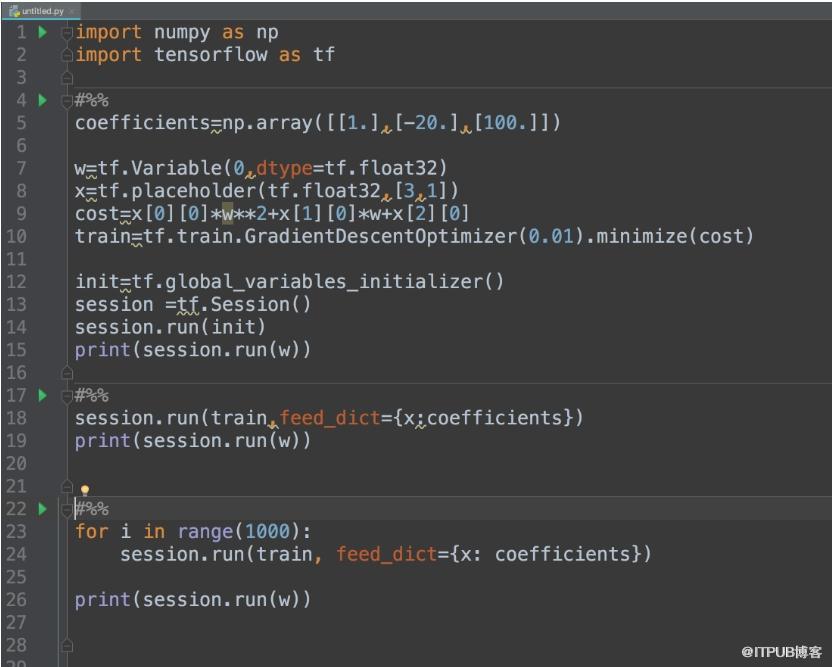Run the cell starting on line 17
The image size is (832, 667).
(x=42, y=395)
